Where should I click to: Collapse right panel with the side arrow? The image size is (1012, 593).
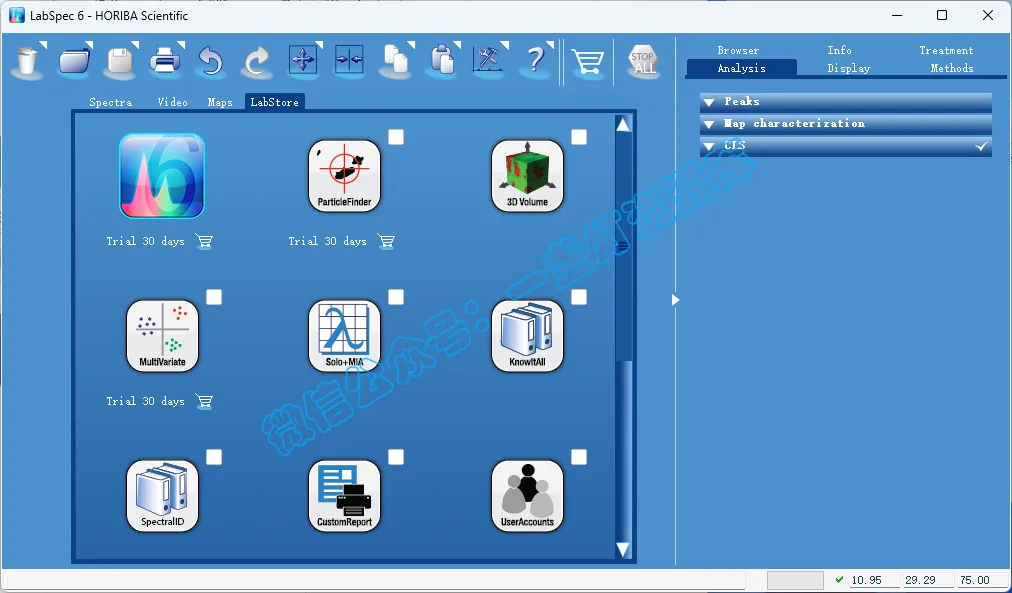675,299
